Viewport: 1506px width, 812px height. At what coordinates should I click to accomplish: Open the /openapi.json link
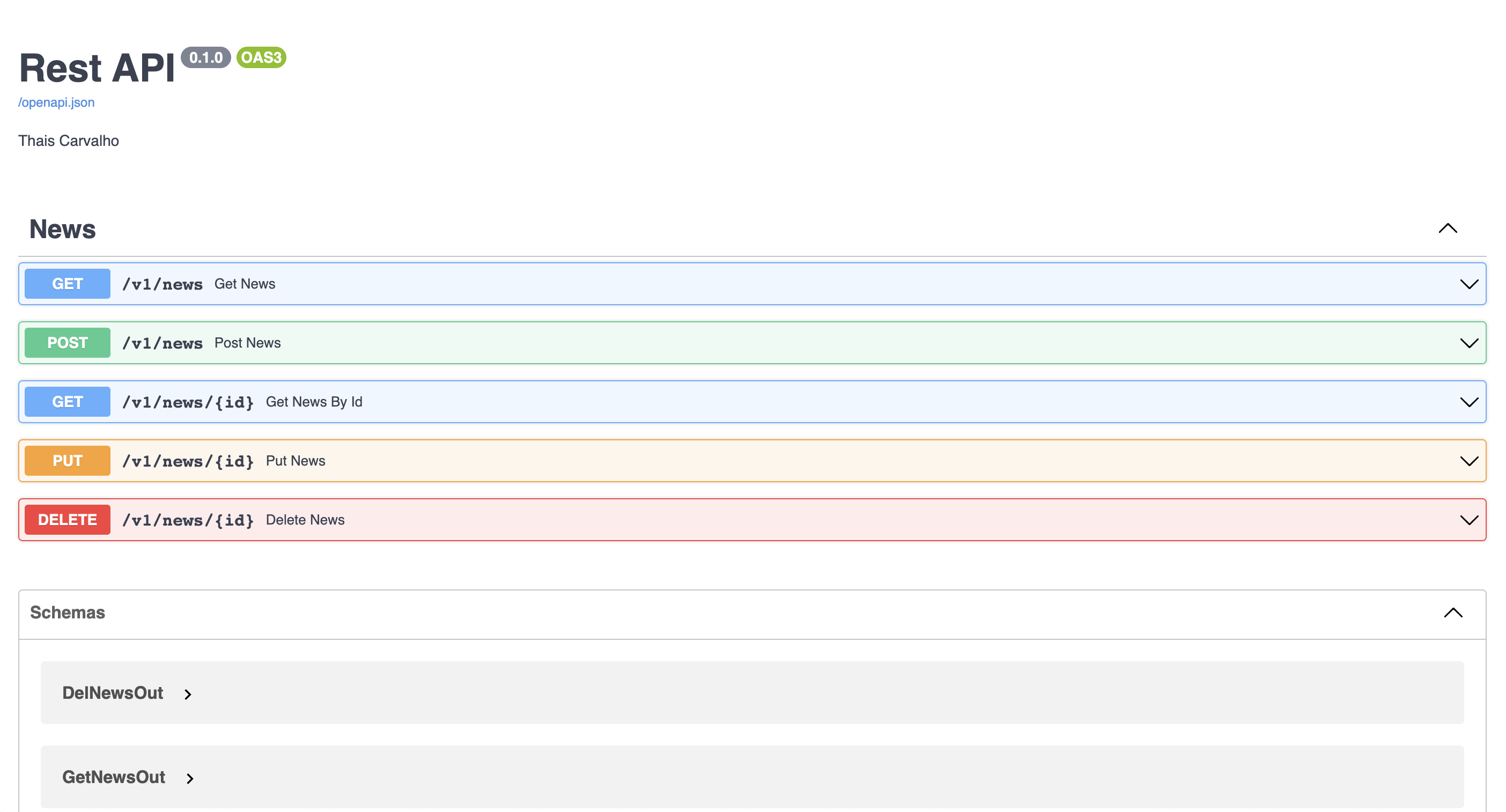click(x=56, y=102)
